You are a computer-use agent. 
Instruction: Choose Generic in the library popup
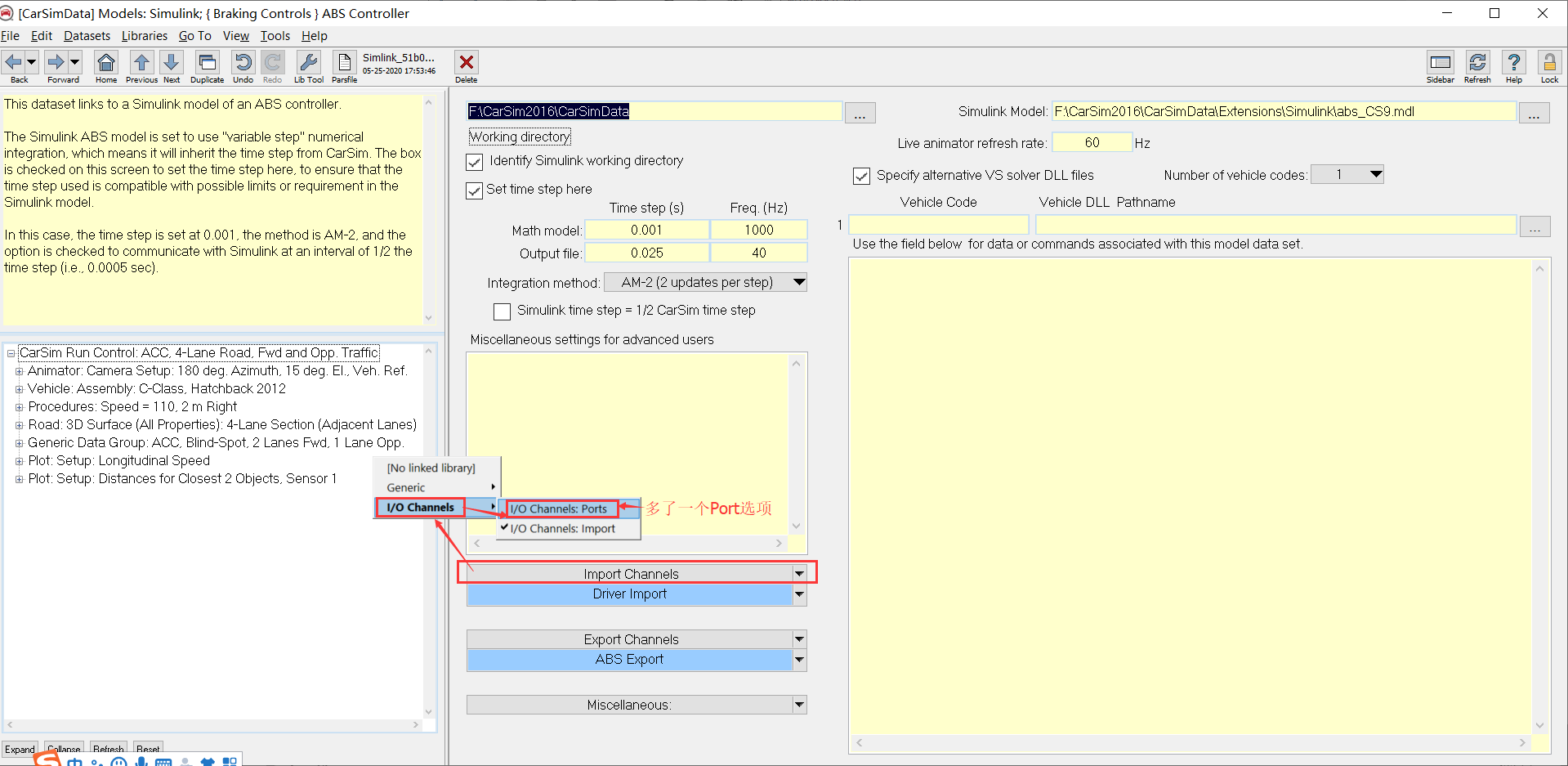(437, 487)
